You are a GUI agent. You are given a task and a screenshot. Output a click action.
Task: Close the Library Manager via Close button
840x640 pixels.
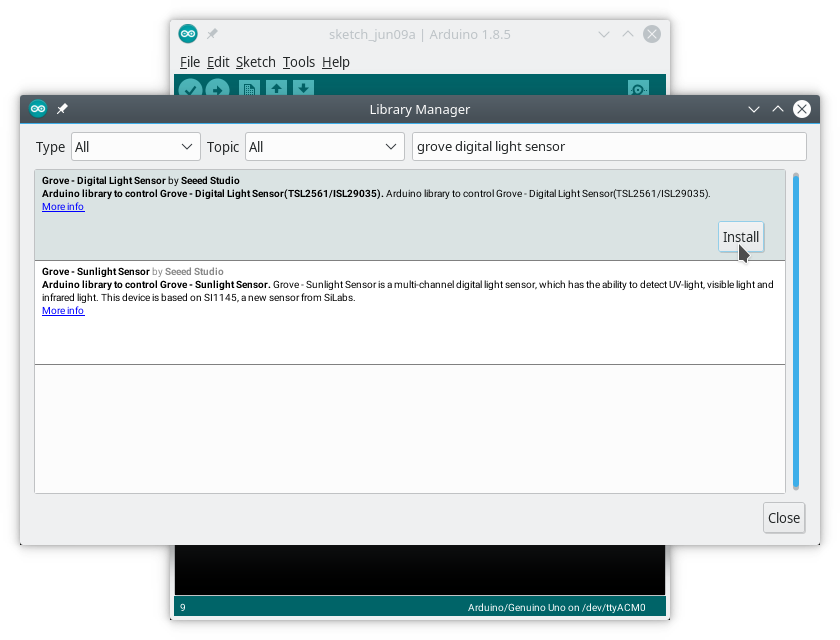tap(783, 518)
